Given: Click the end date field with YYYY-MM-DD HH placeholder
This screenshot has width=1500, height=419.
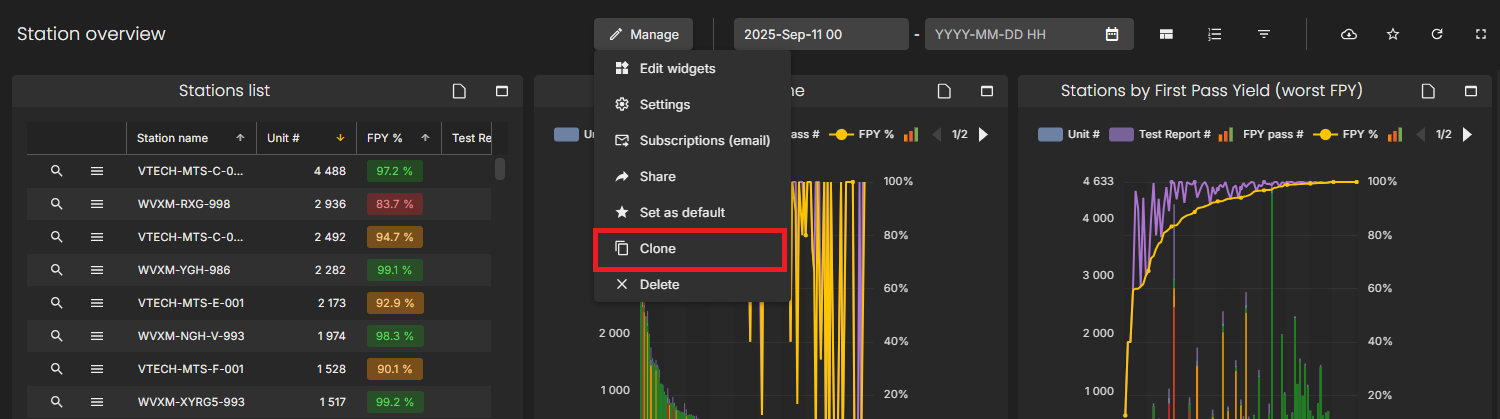Looking at the screenshot, I should click(x=1029, y=34).
